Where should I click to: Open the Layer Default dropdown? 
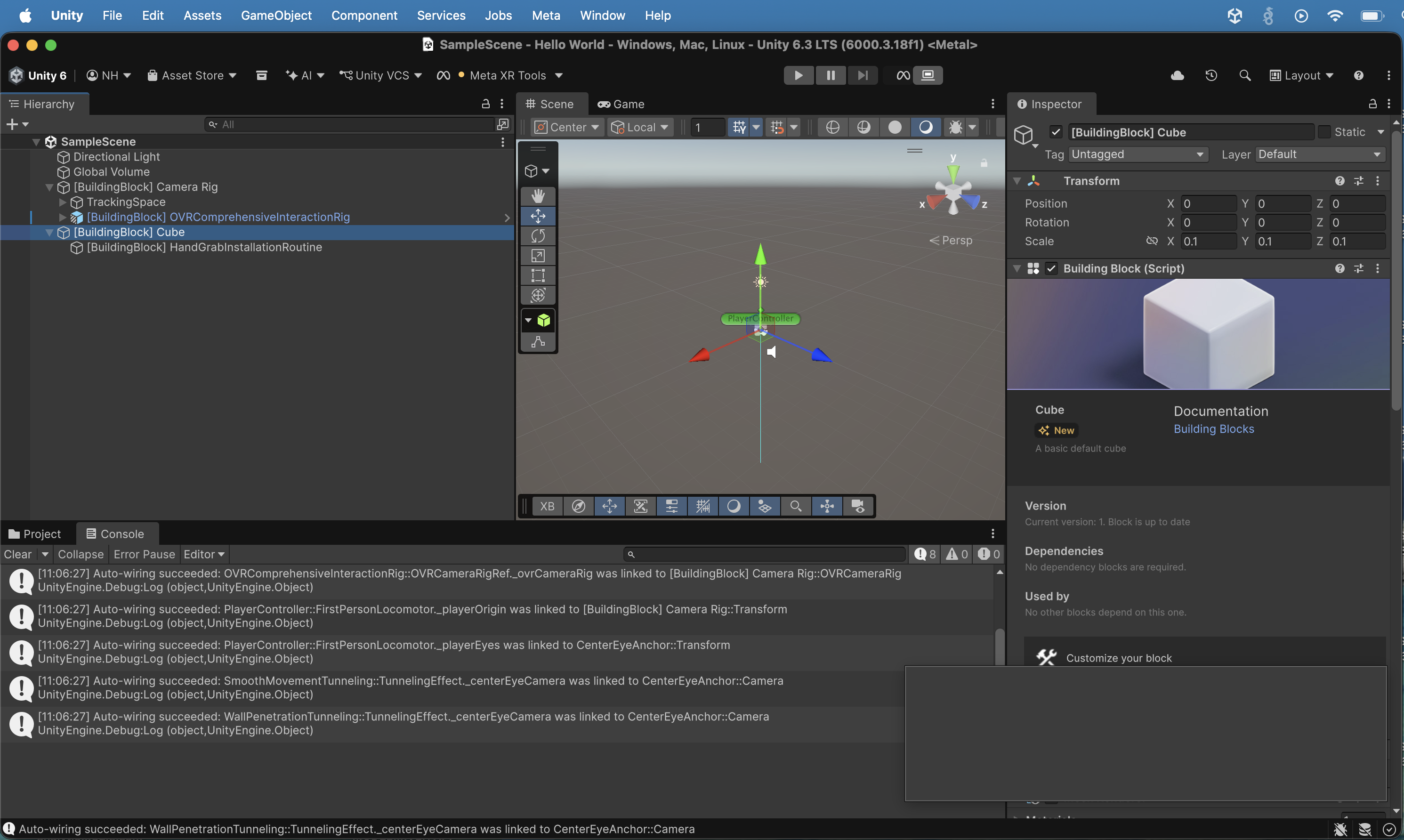[1320, 154]
